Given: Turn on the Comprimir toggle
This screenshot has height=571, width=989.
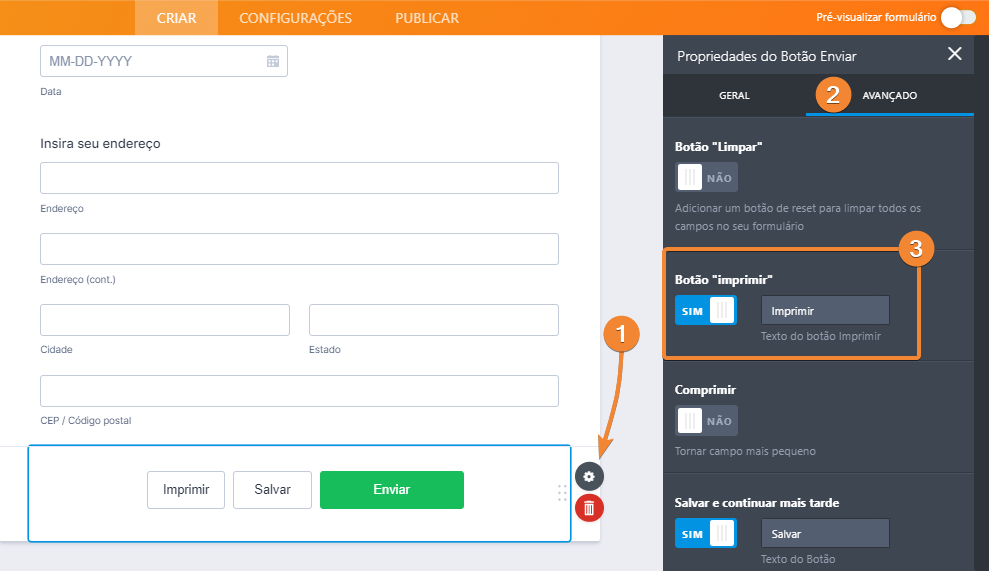Looking at the screenshot, I should [x=706, y=420].
